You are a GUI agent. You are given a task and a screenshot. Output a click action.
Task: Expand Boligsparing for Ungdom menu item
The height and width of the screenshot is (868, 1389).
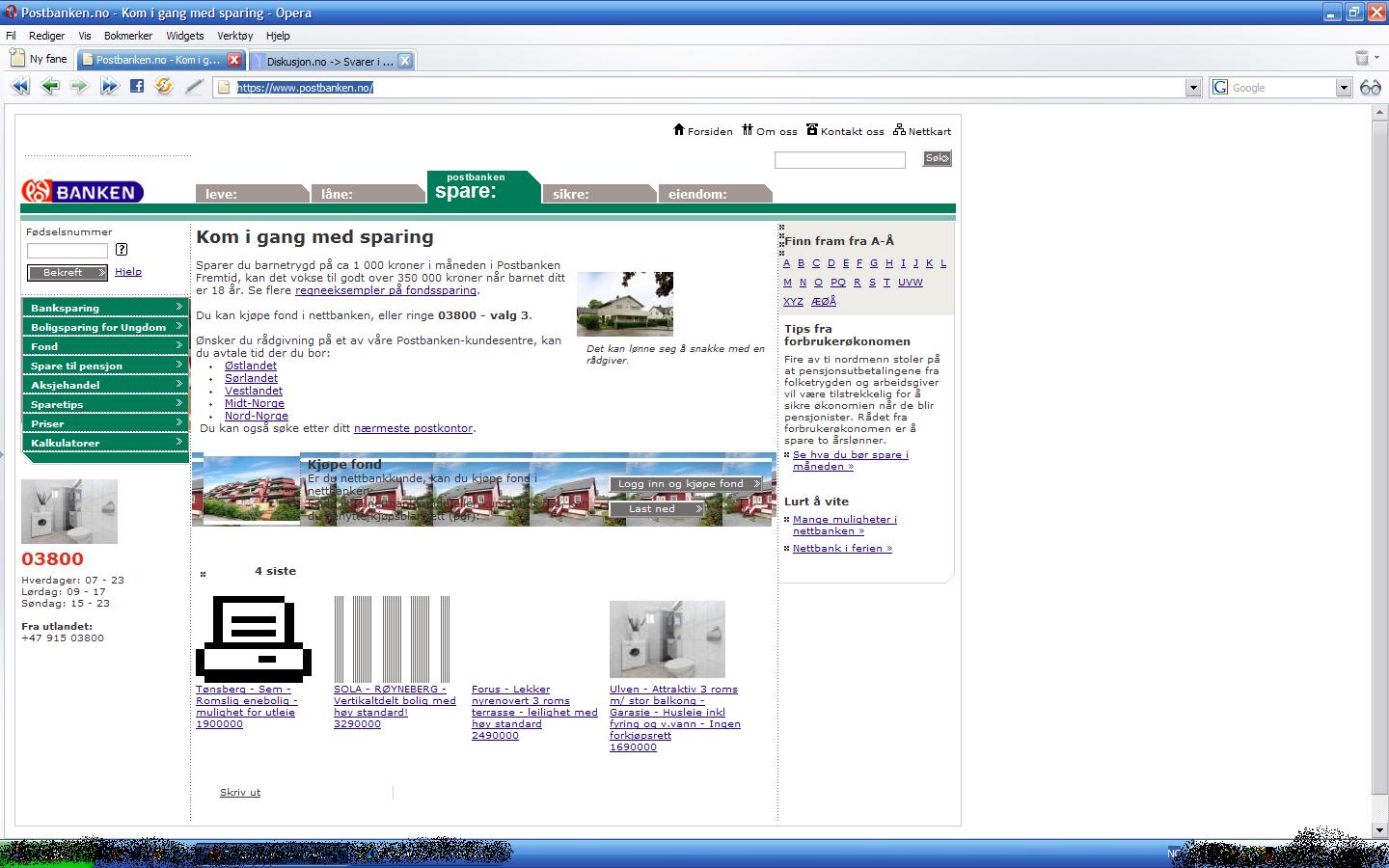(x=105, y=327)
